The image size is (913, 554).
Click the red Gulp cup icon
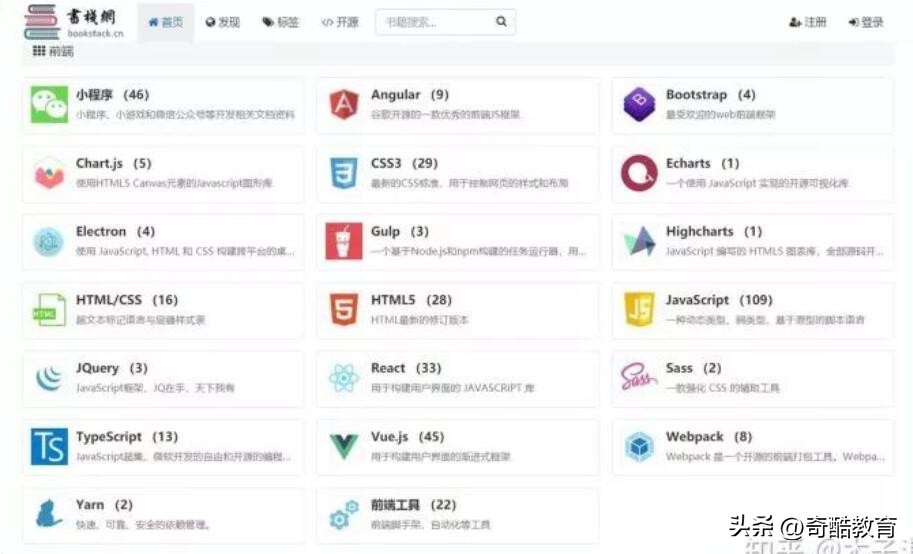(344, 241)
